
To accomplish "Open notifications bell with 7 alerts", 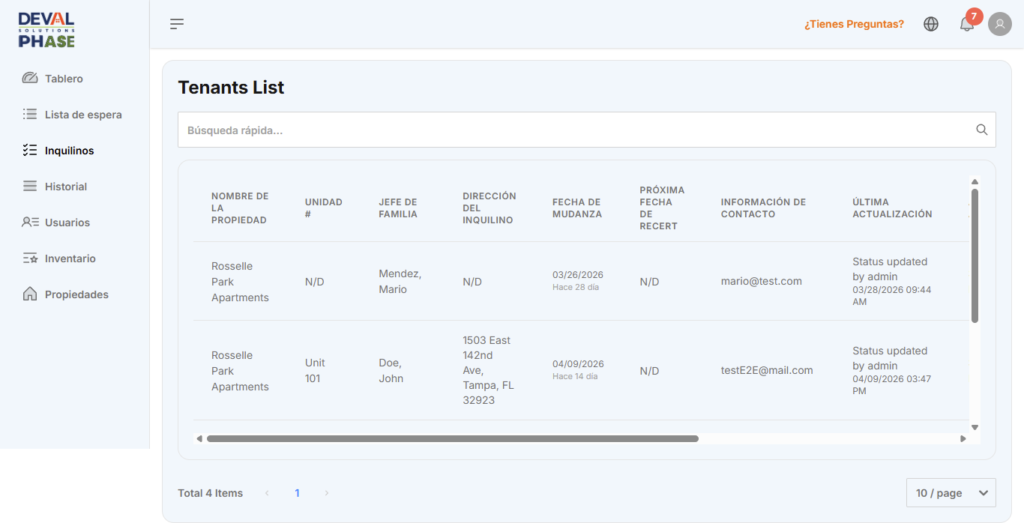I will [x=967, y=24].
